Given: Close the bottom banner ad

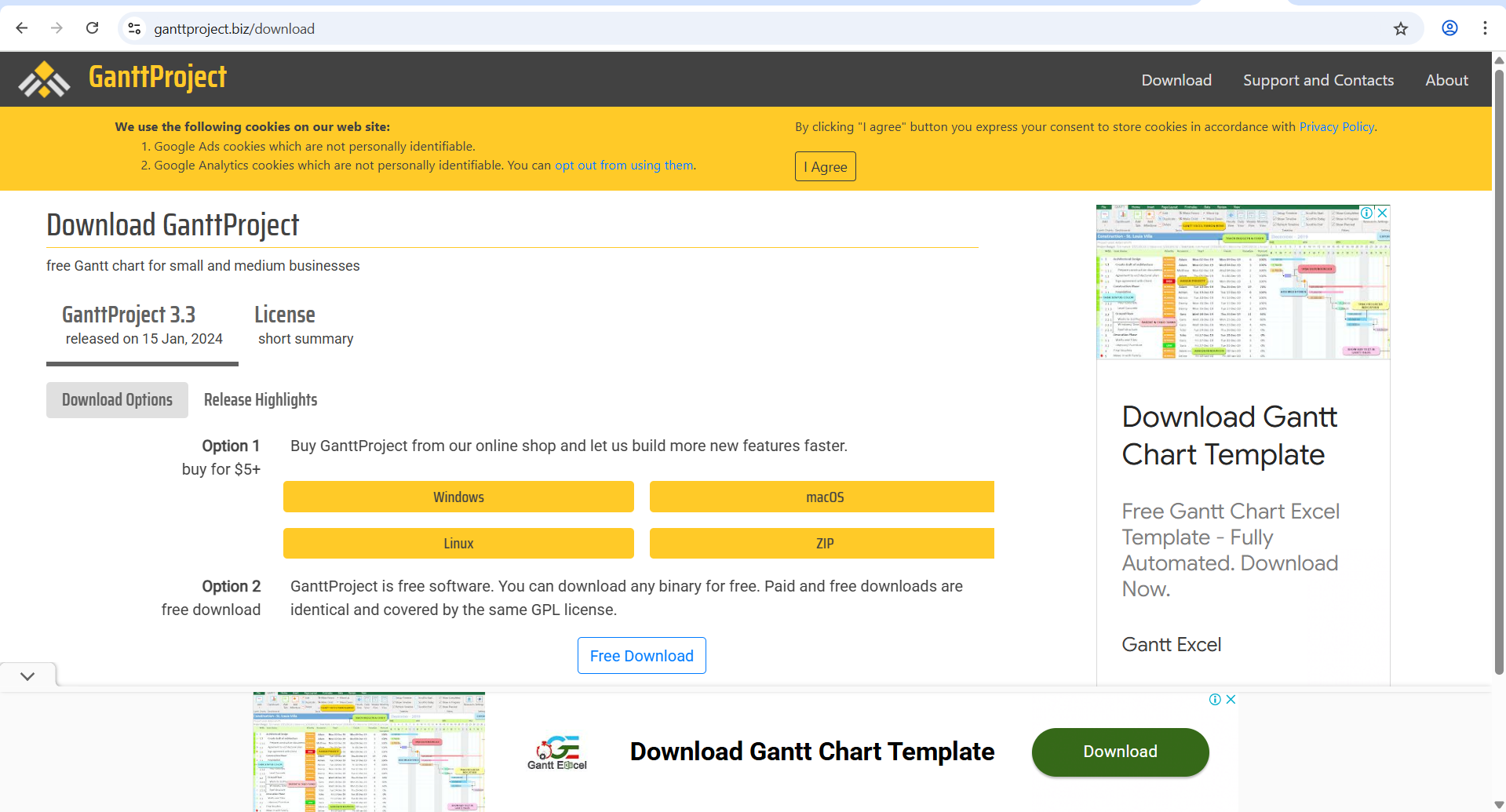Looking at the screenshot, I should (x=1231, y=699).
